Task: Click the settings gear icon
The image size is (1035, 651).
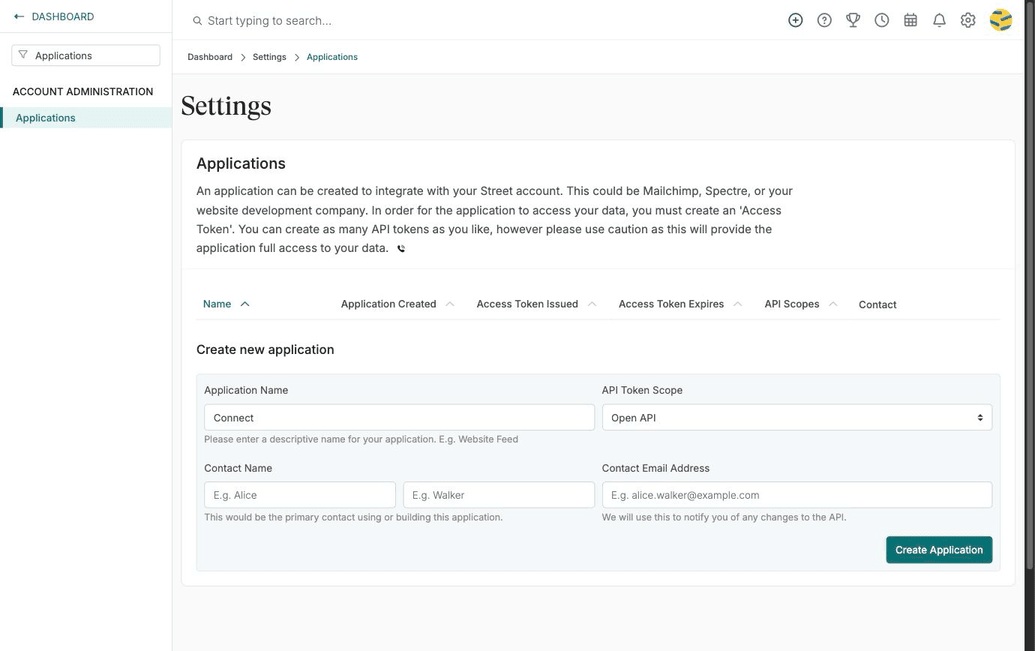Action: coord(968,20)
